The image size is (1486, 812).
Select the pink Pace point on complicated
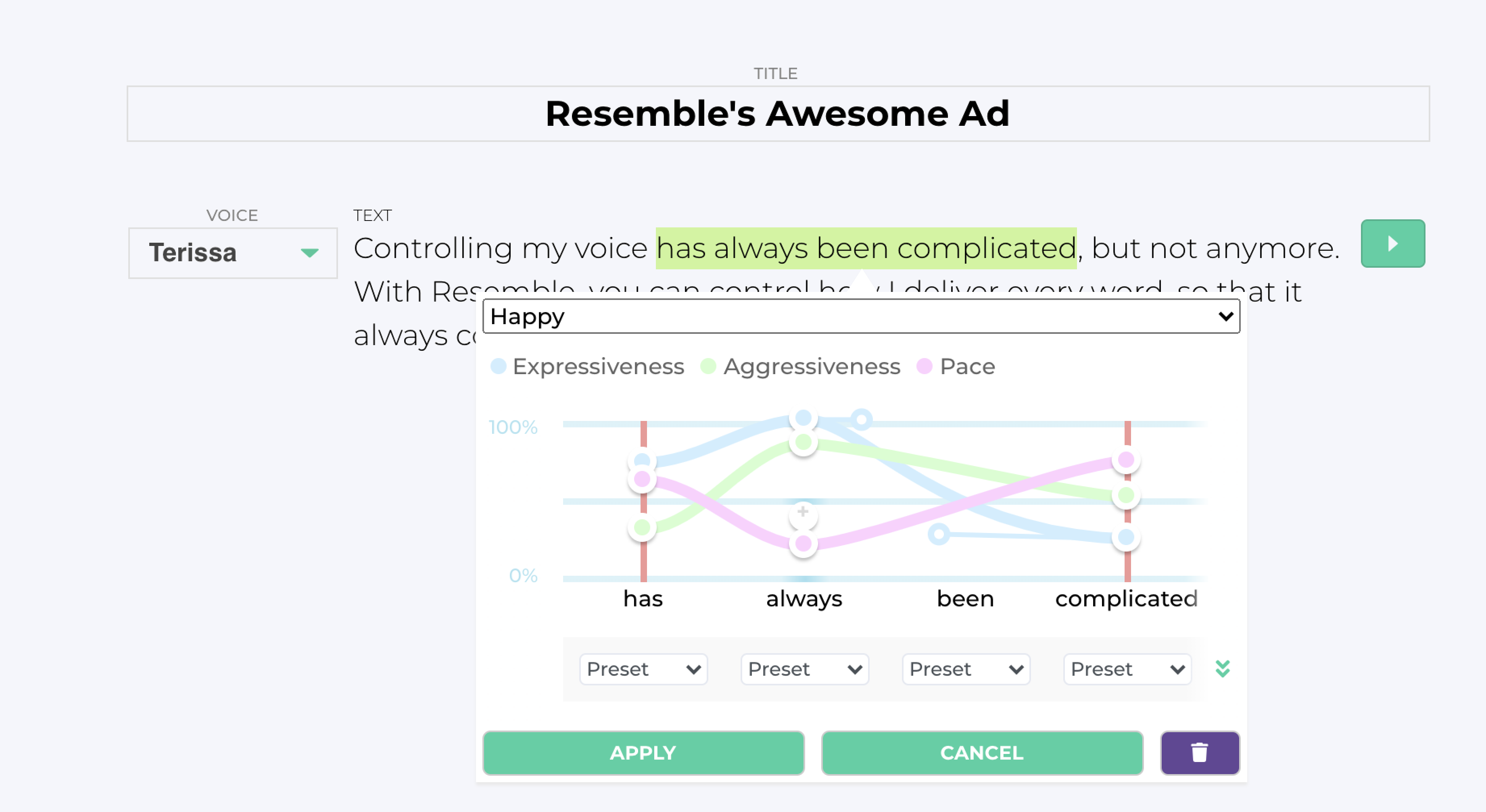[x=1125, y=460]
